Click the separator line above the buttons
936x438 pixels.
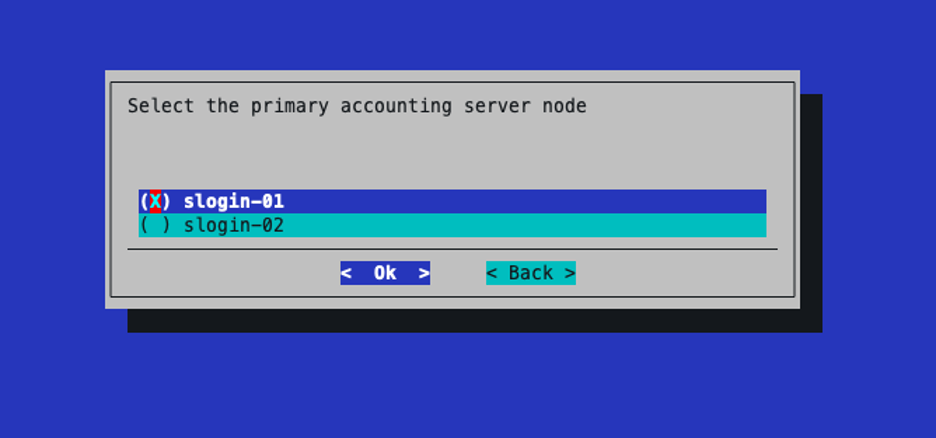[452, 249]
